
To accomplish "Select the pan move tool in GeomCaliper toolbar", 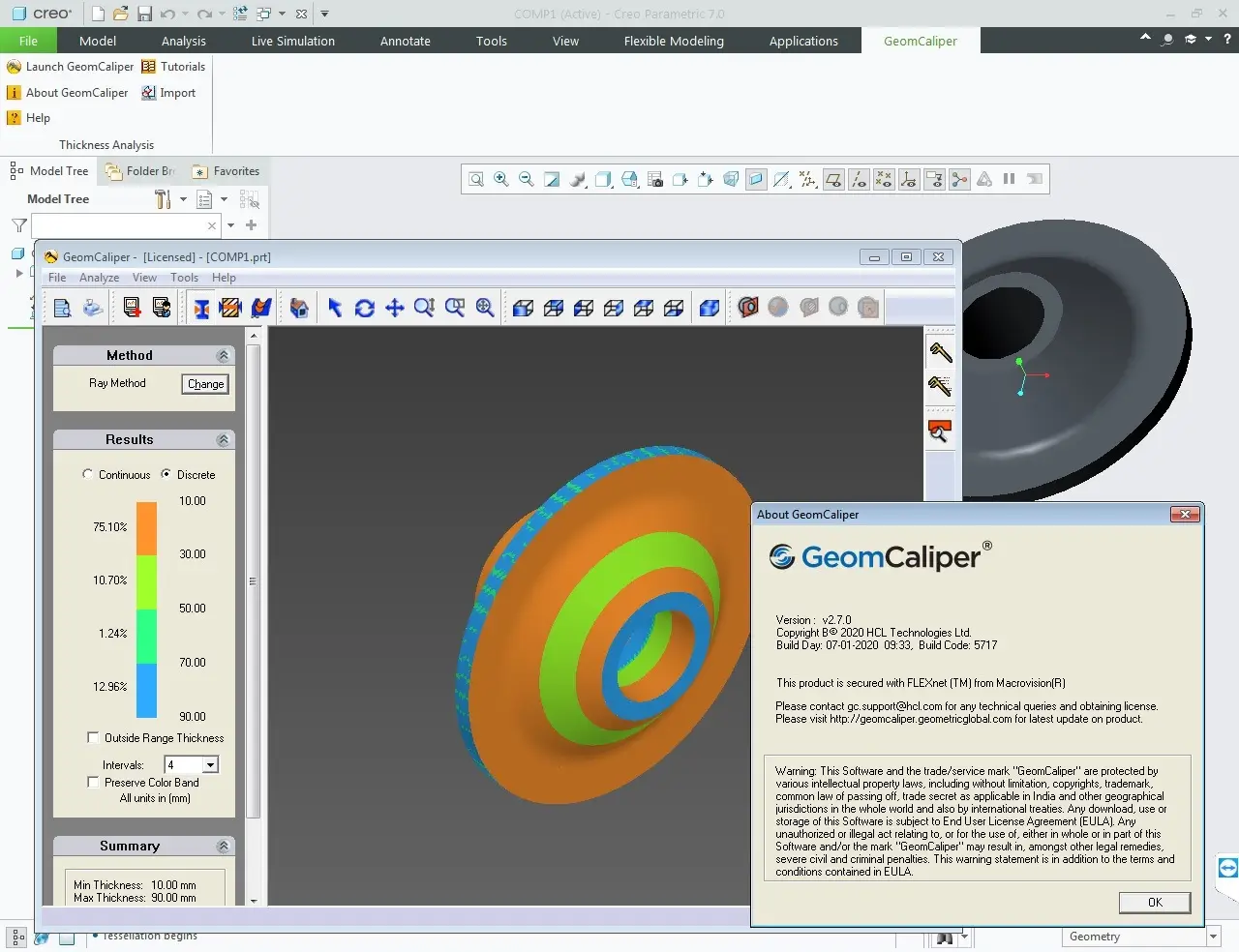I will point(395,308).
